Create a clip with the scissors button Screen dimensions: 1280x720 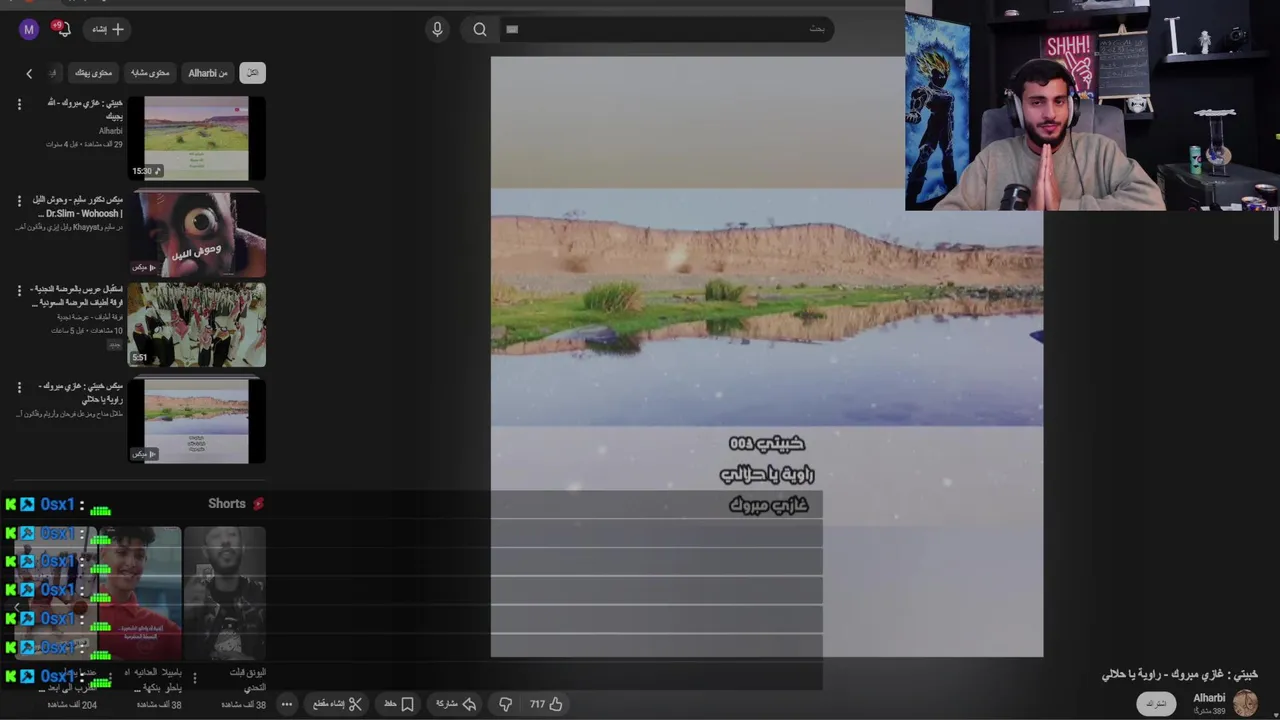pos(337,704)
